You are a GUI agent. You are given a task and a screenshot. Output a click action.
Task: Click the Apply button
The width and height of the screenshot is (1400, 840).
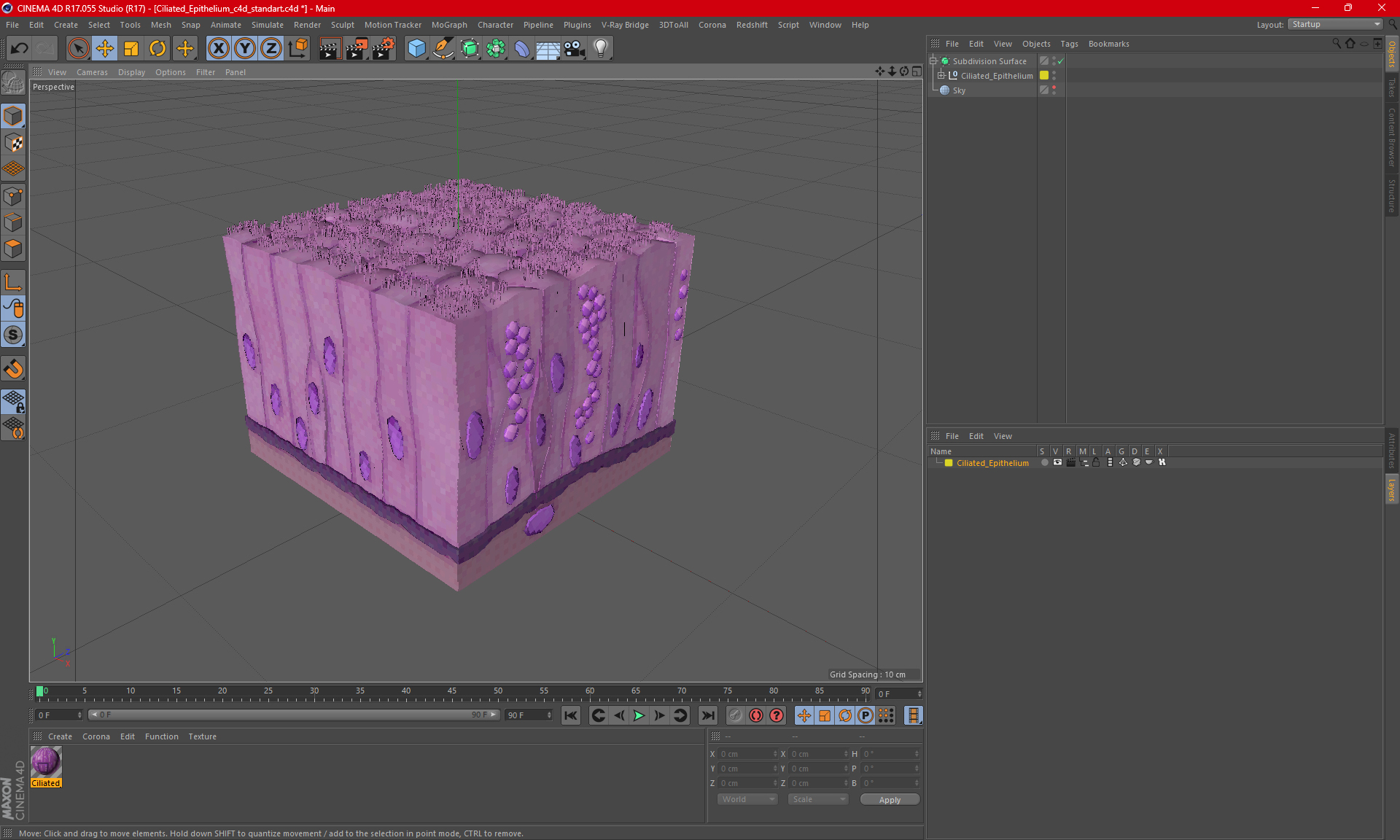(x=889, y=800)
